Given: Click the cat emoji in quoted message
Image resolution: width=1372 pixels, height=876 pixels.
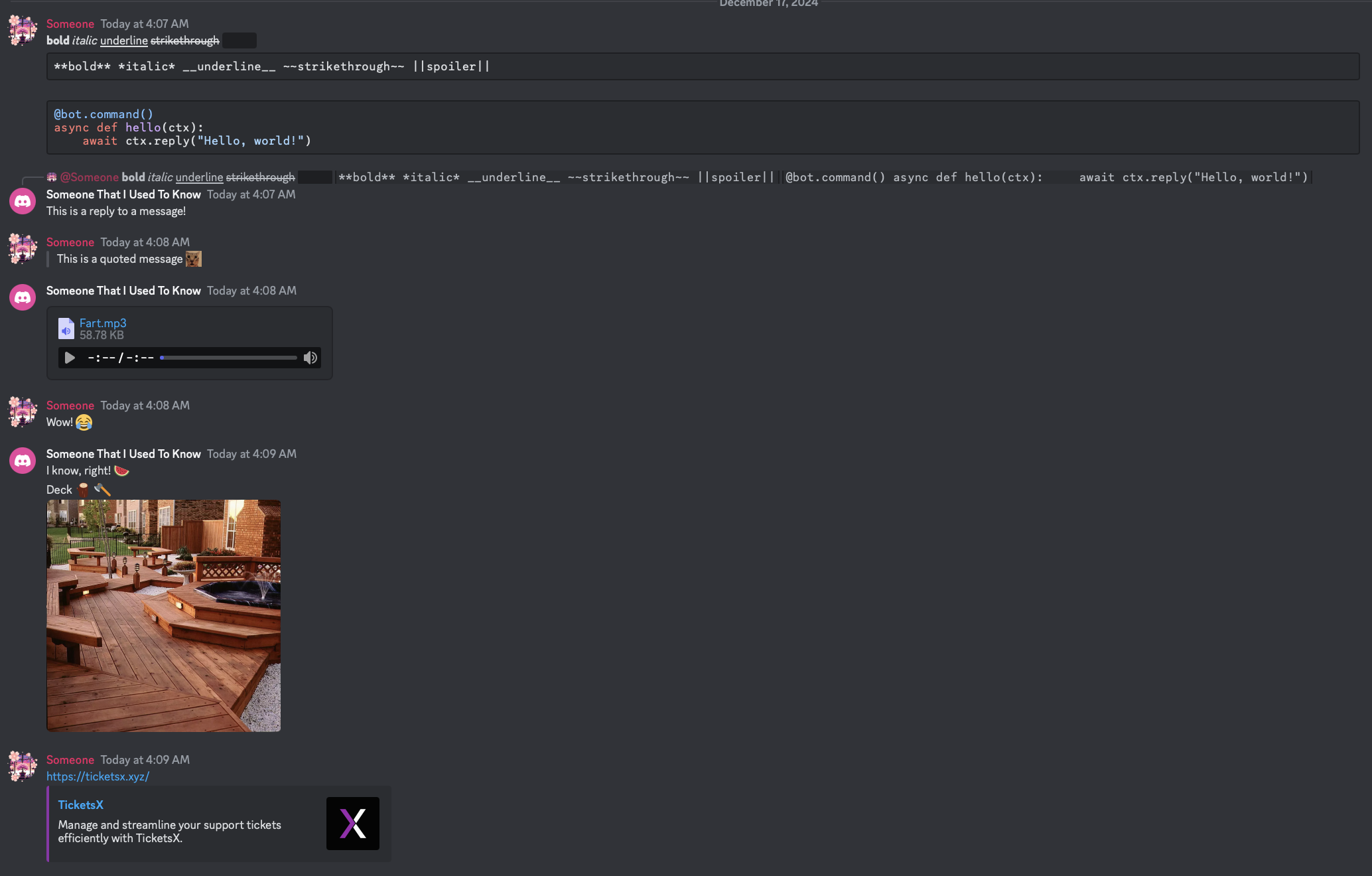Looking at the screenshot, I should coord(193,259).
